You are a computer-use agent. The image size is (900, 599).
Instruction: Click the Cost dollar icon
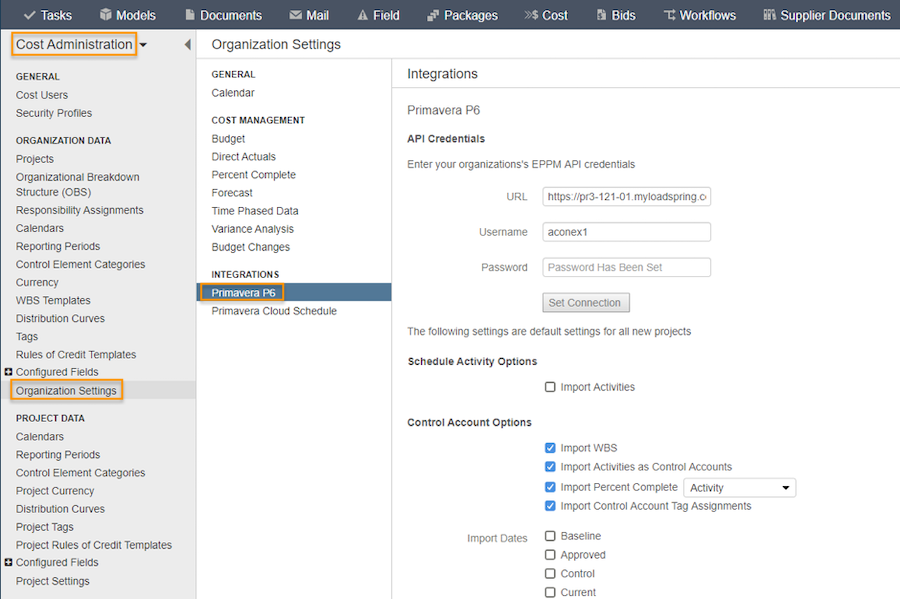click(x=531, y=15)
